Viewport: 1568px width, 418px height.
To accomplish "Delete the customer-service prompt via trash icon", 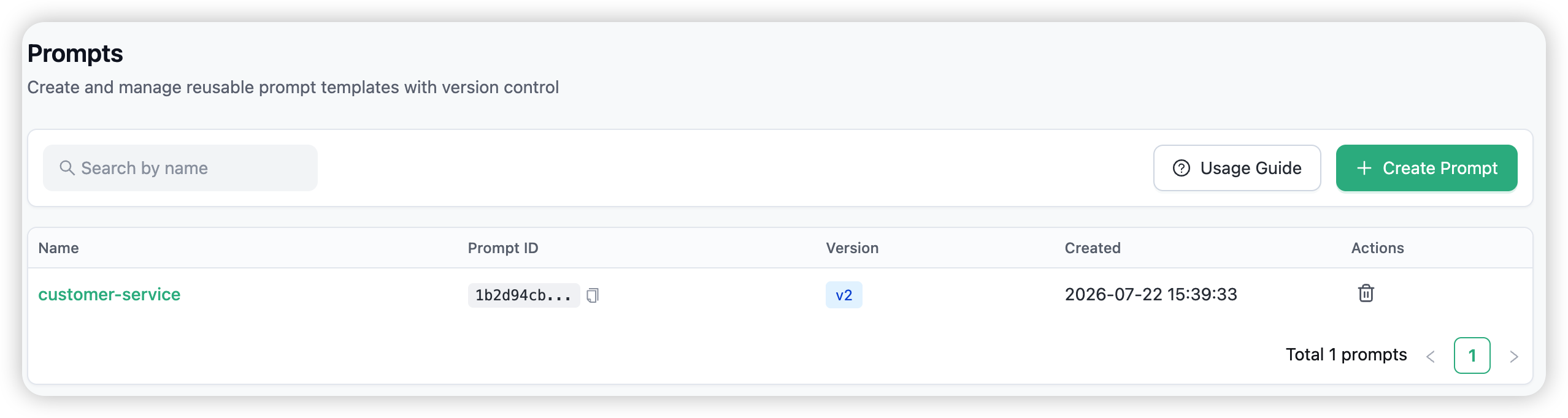I will (x=1366, y=294).
